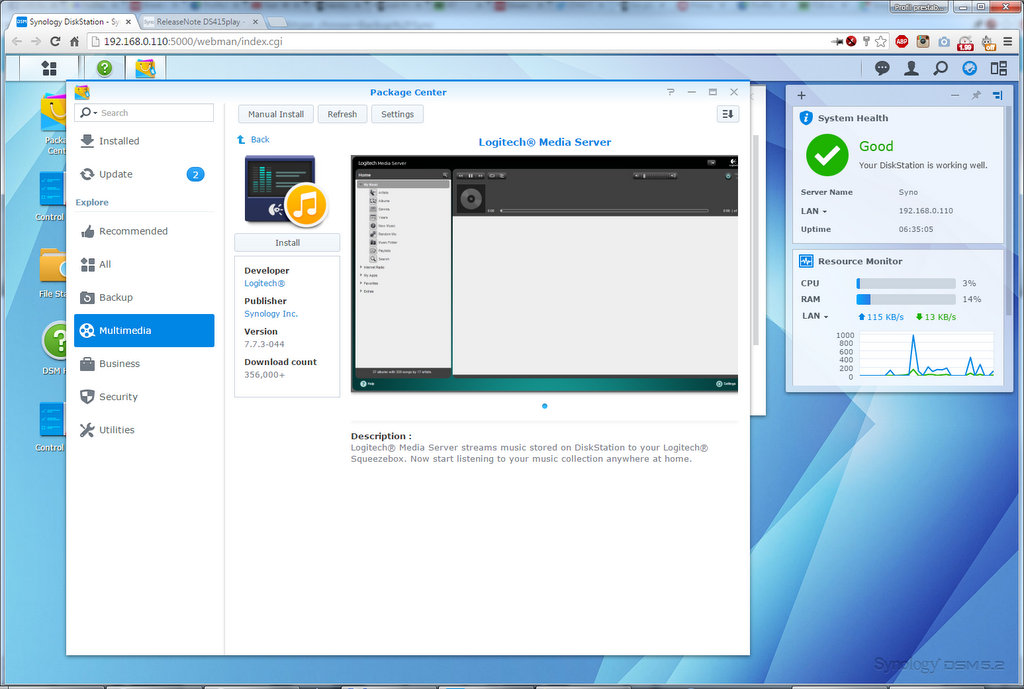1024x689 pixels.
Task: Go back in the browser
Action: tap(17, 42)
